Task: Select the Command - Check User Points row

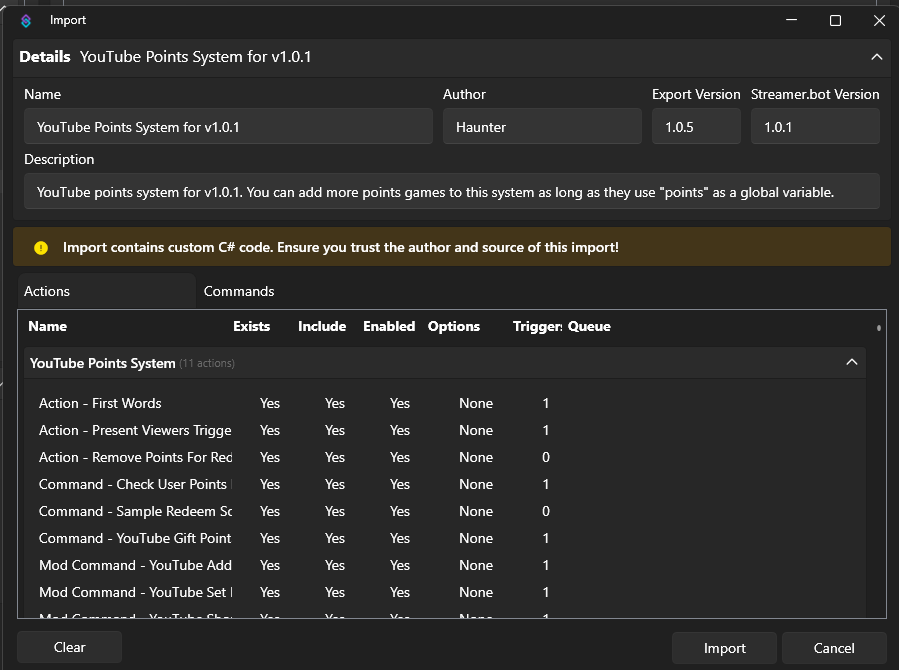Action: [x=134, y=484]
